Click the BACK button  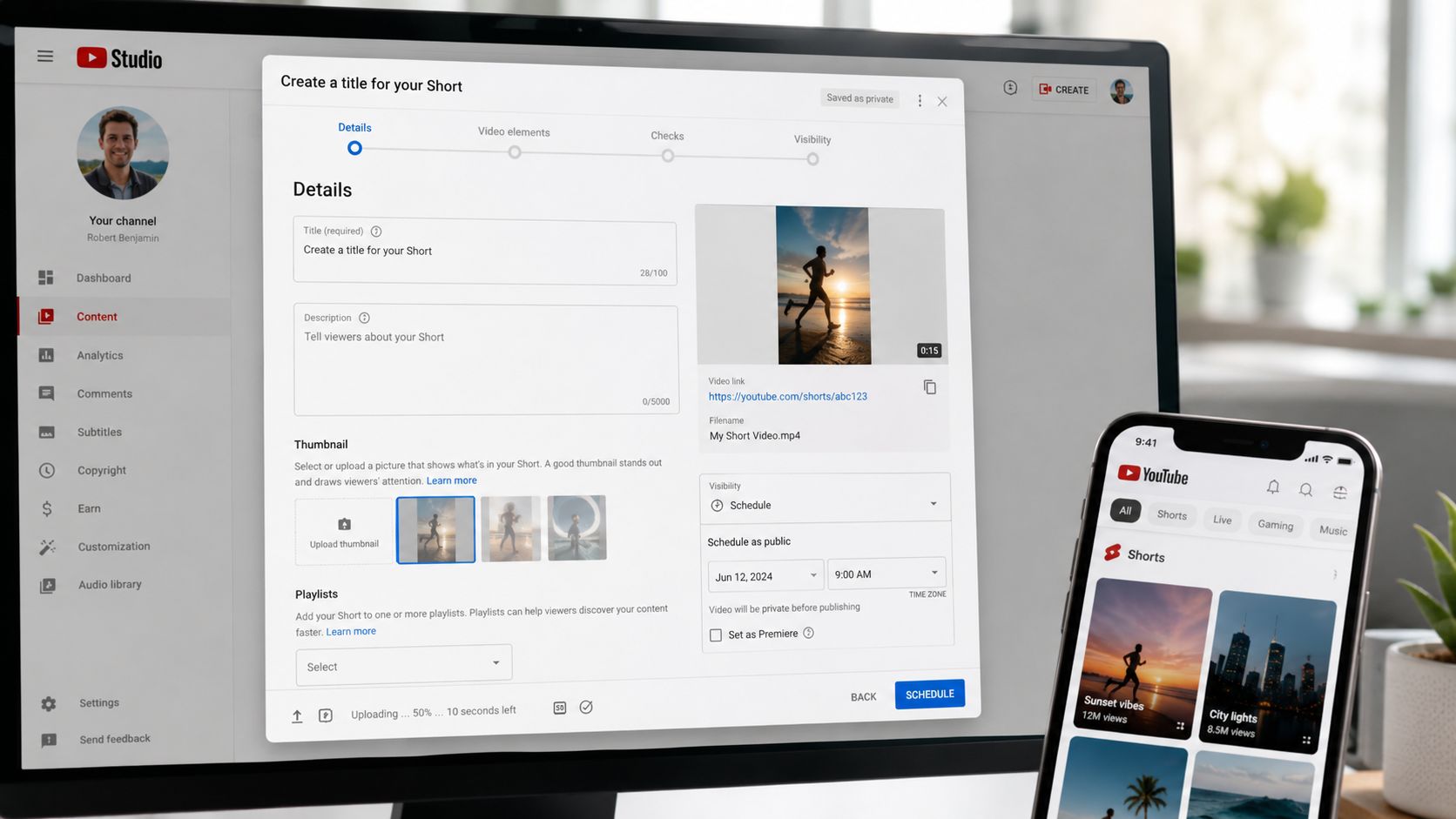864,697
